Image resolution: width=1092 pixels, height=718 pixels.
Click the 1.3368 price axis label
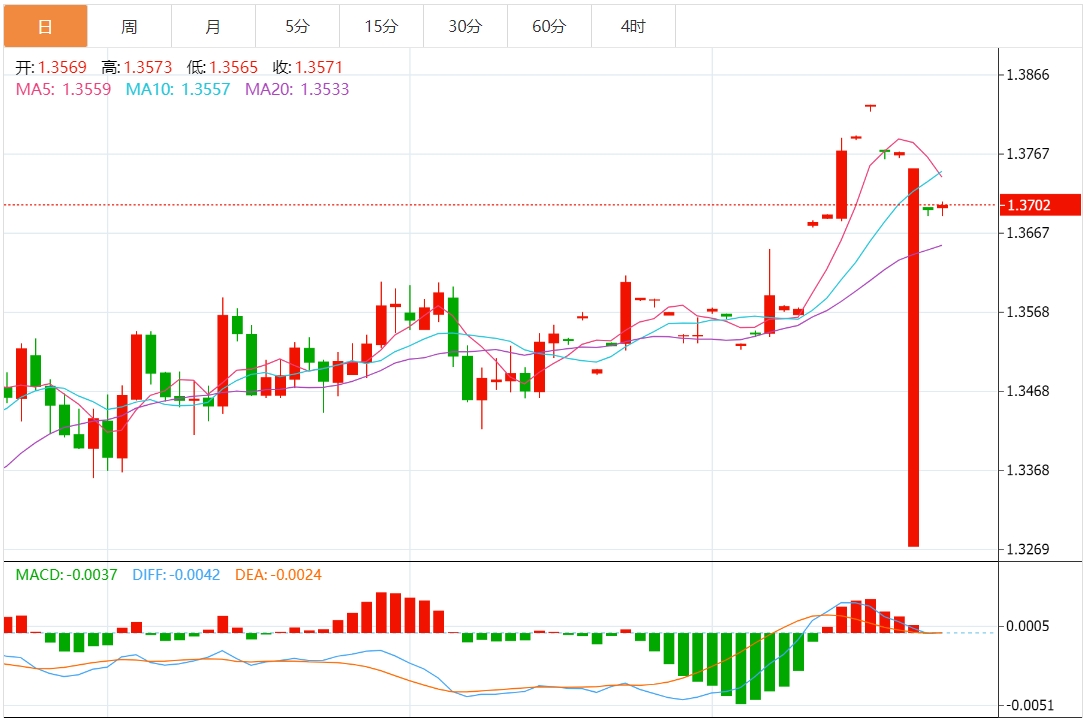click(1028, 470)
